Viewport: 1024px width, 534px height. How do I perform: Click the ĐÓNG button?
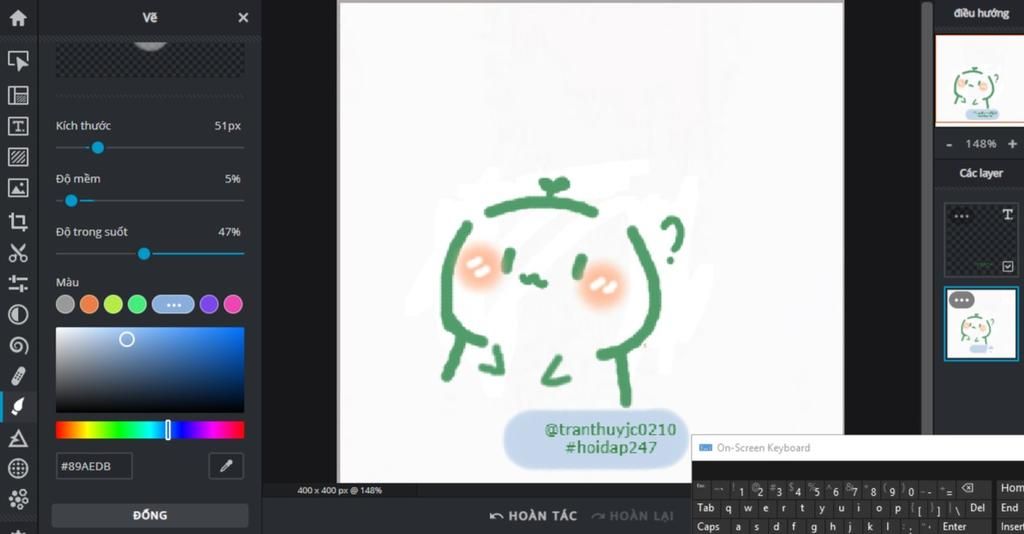(150, 515)
